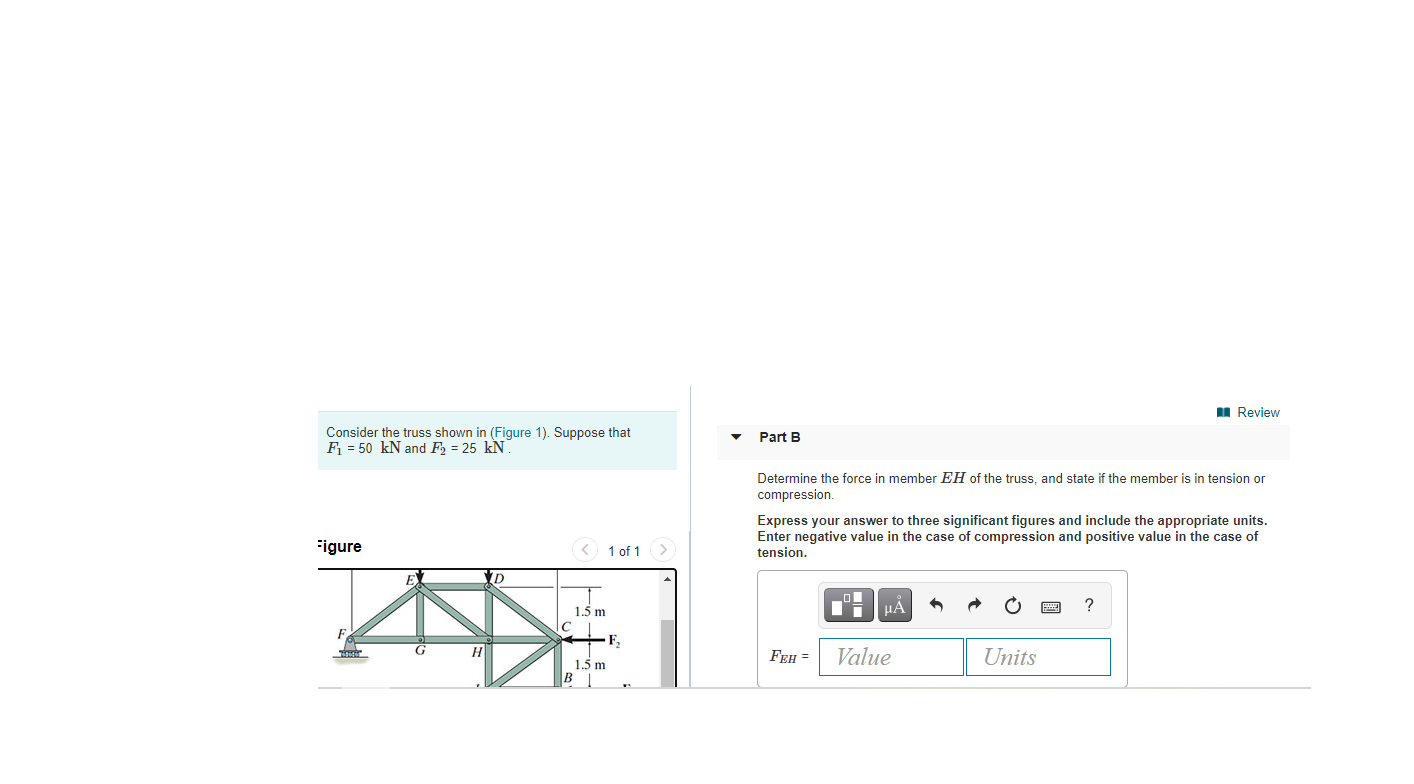Click the 'Express your answer' instruction text
The width and height of the screenshot is (1414, 784).
(1012, 536)
